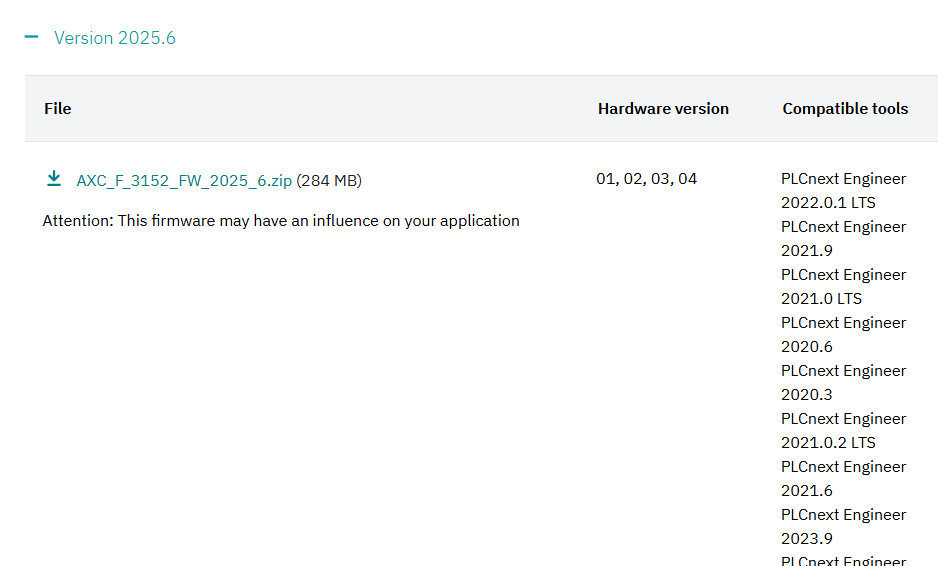Click the Compatible tools column header
The width and height of the screenshot is (938, 566).
845,108
